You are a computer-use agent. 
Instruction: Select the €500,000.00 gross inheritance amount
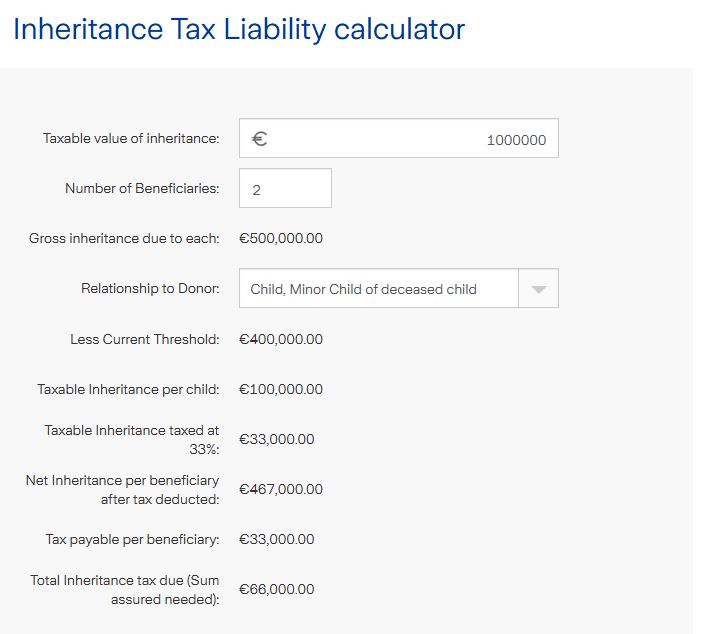click(281, 239)
